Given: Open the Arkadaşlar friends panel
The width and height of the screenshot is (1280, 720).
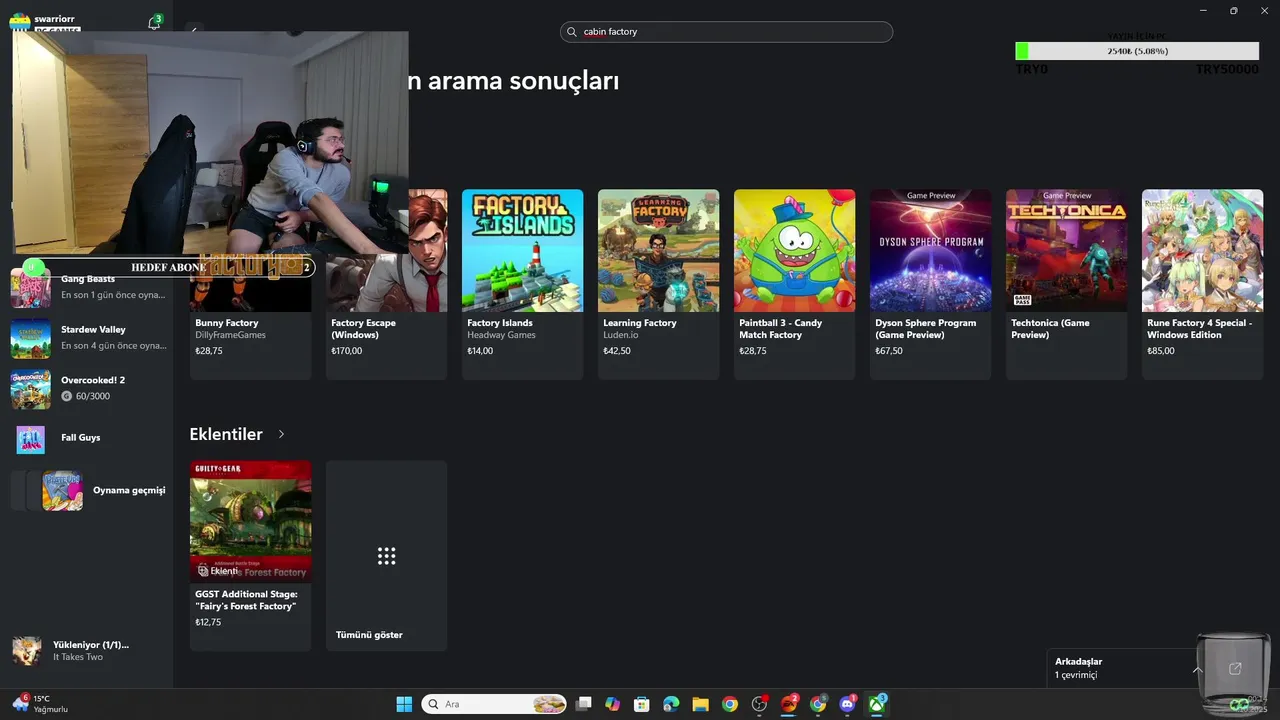Looking at the screenshot, I should pos(1122,668).
